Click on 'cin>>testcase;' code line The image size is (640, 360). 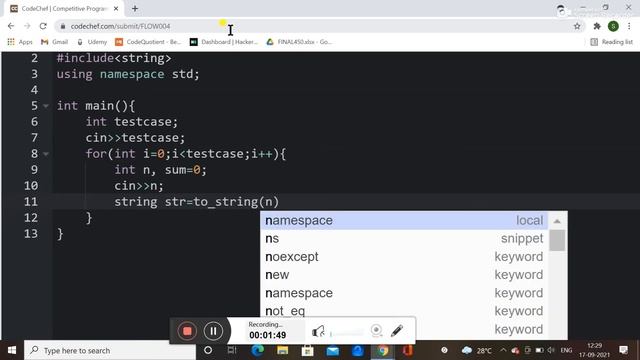click(x=135, y=138)
